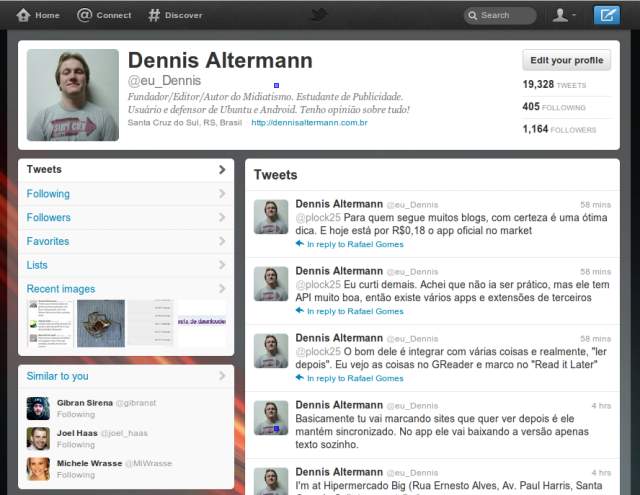Compose a new tweet with blue button
The width and height of the screenshot is (640, 495).
(x=607, y=15)
